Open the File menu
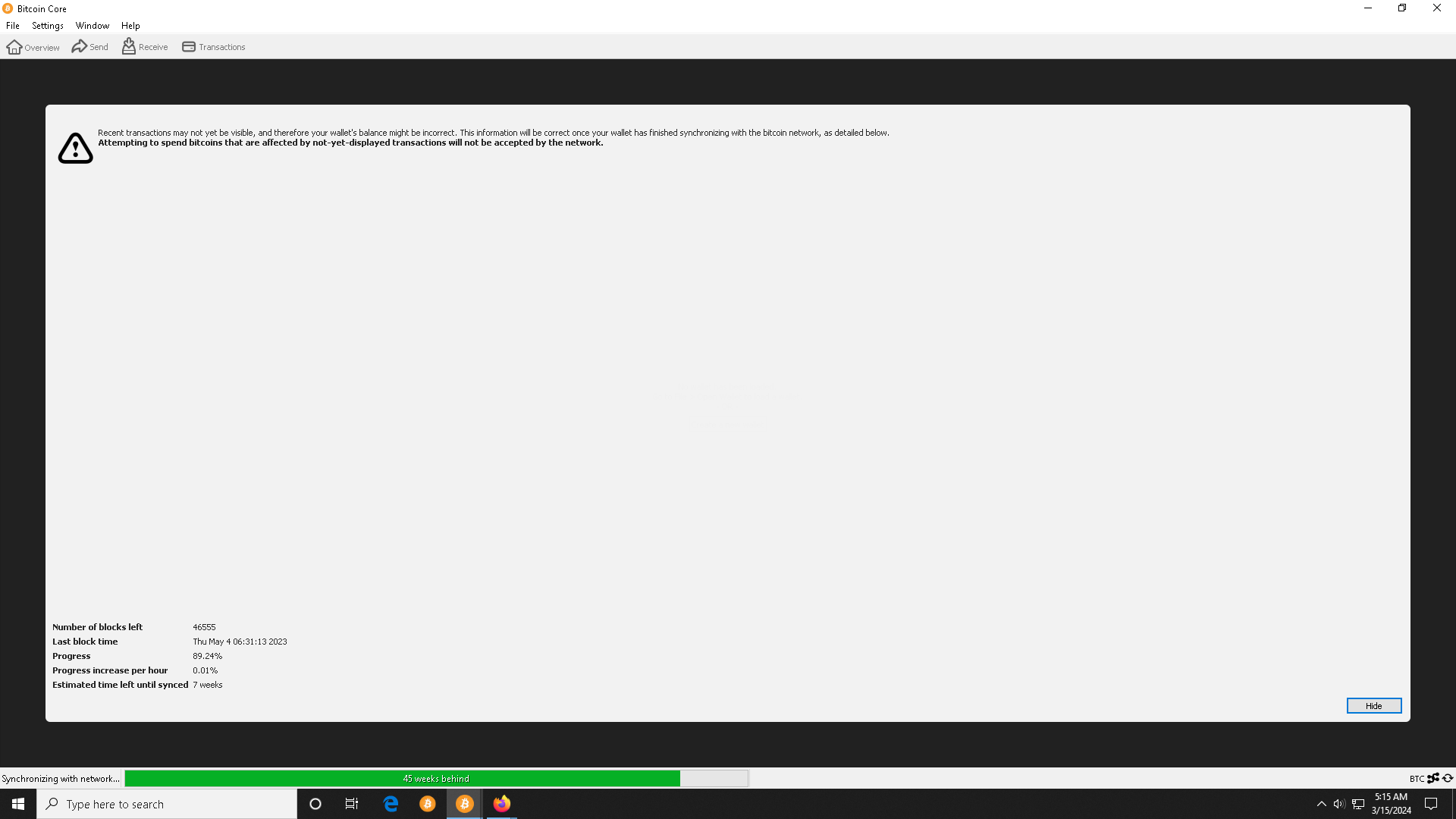Viewport: 1456px width, 819px height. click(x=13, y=26)
